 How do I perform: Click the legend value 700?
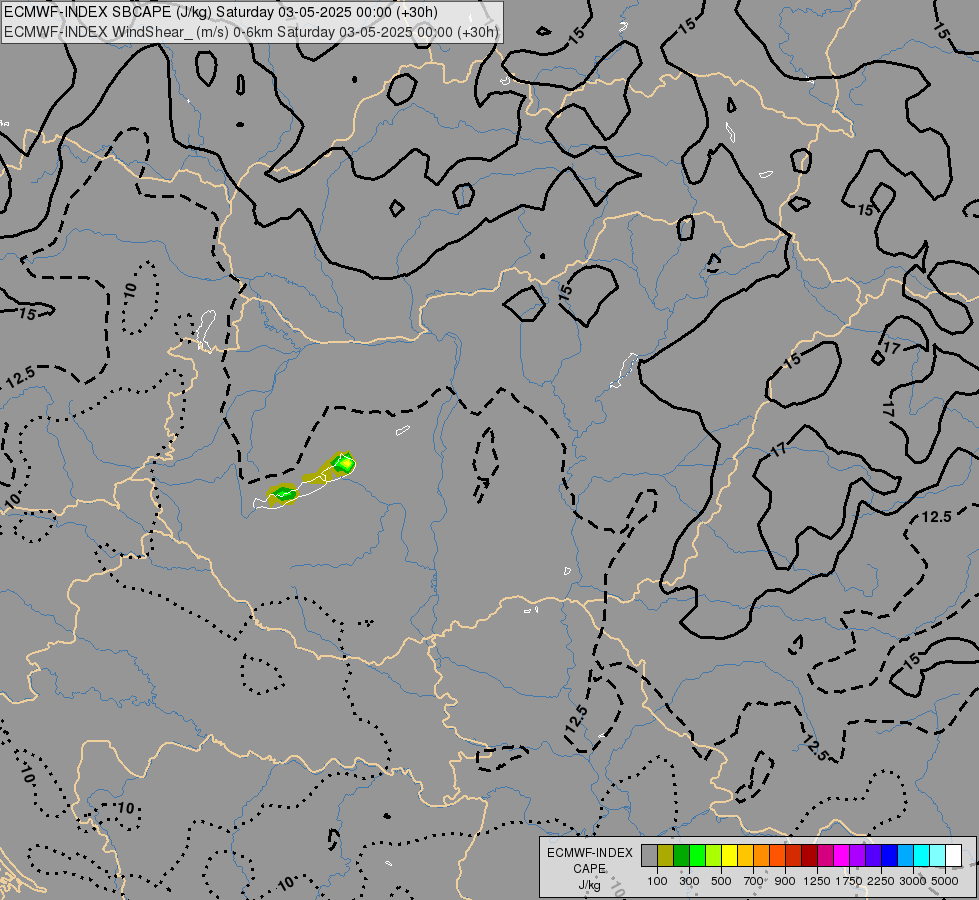coord(754,881)
